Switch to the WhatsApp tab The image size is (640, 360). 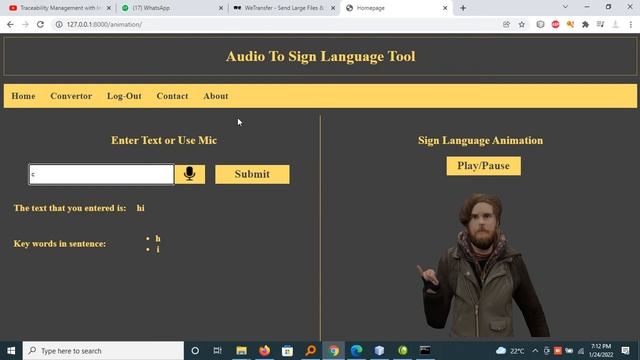[x=171, y=8]
